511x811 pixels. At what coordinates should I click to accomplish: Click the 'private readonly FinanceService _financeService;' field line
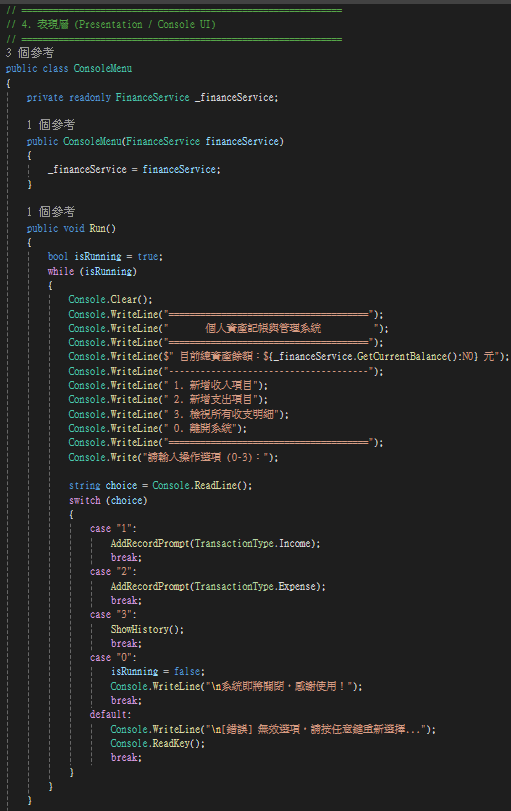[x=153, y=97]
